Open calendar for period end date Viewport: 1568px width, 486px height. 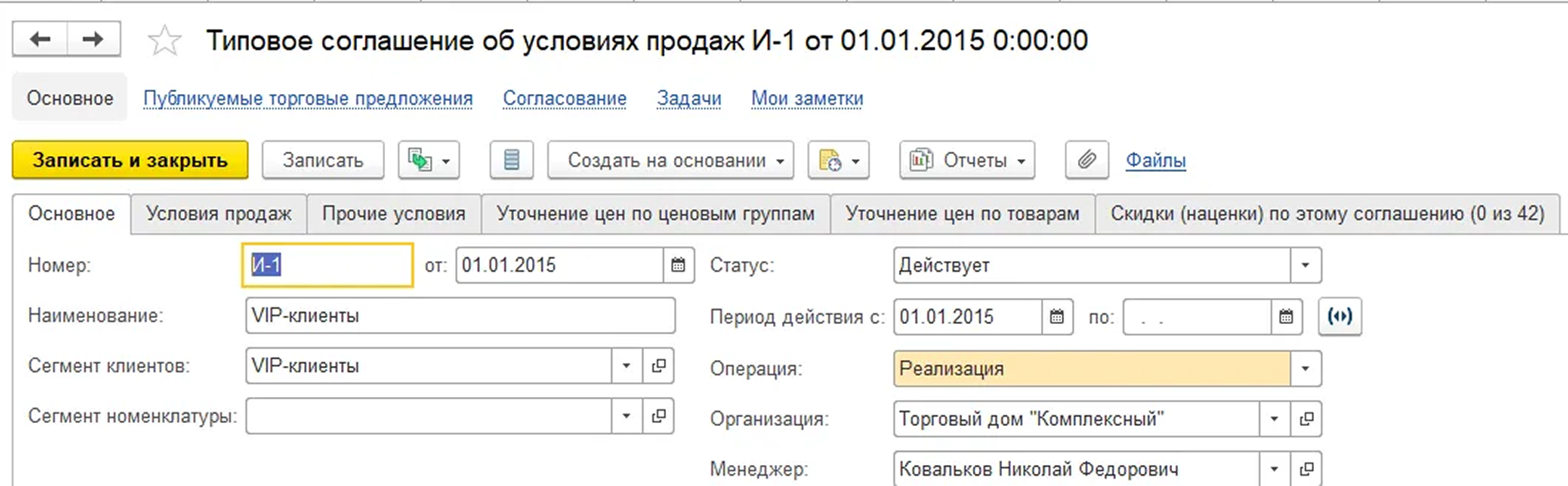(1286, 317)
